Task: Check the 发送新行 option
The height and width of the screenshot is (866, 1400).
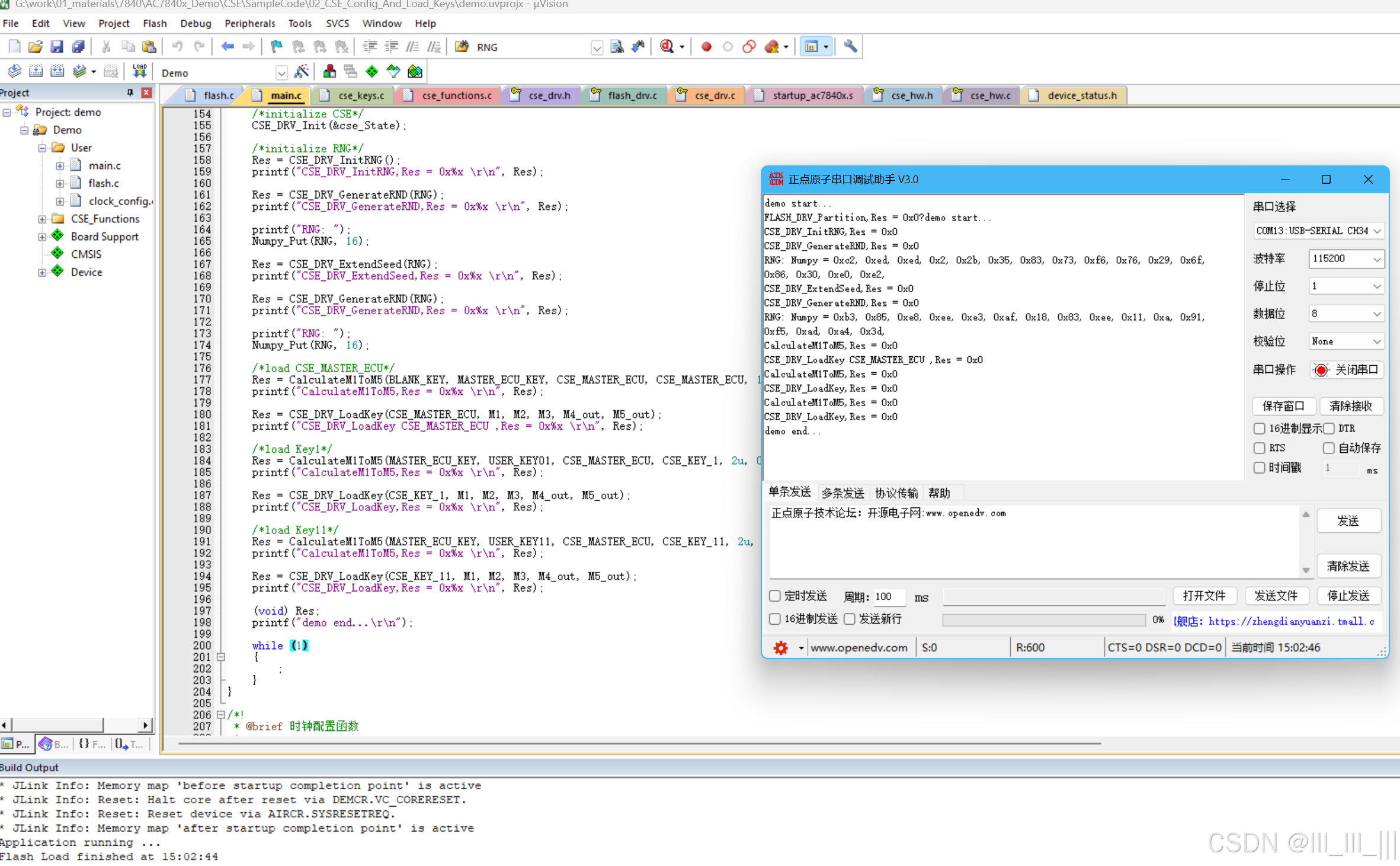Action: (850, 619)
